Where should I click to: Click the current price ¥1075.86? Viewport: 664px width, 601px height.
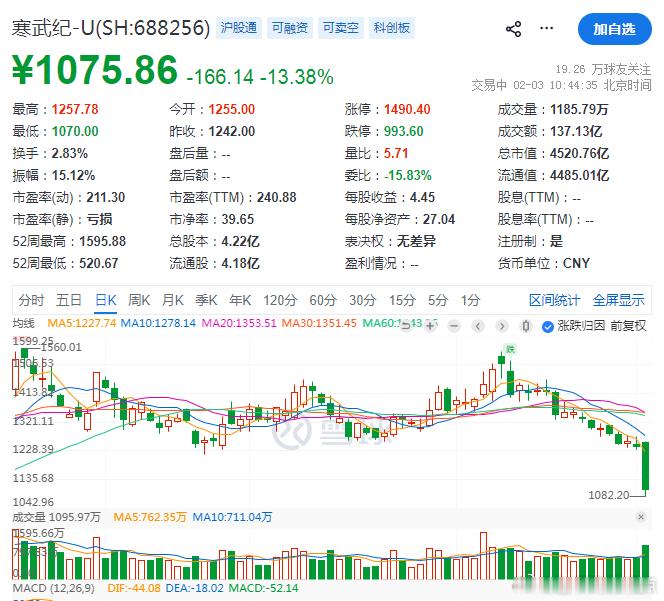point(95,69)
